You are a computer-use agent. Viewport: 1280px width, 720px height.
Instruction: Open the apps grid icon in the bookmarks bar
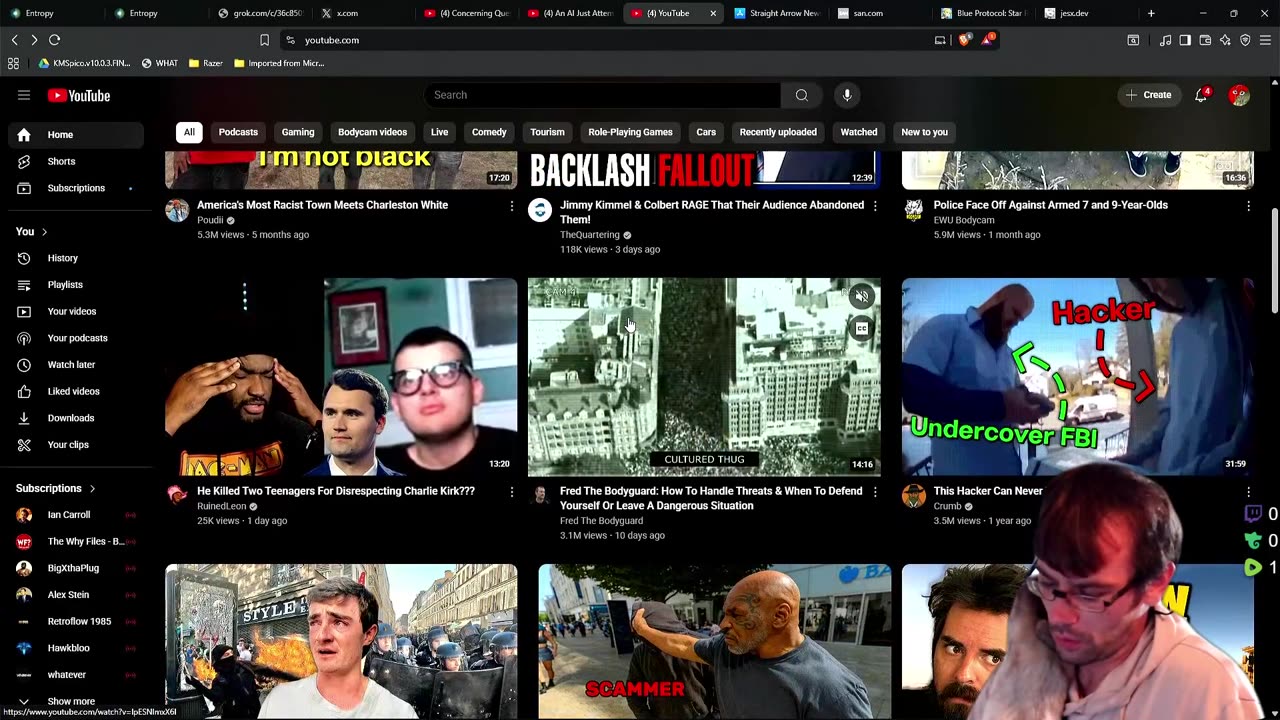[x=13, y=63]
